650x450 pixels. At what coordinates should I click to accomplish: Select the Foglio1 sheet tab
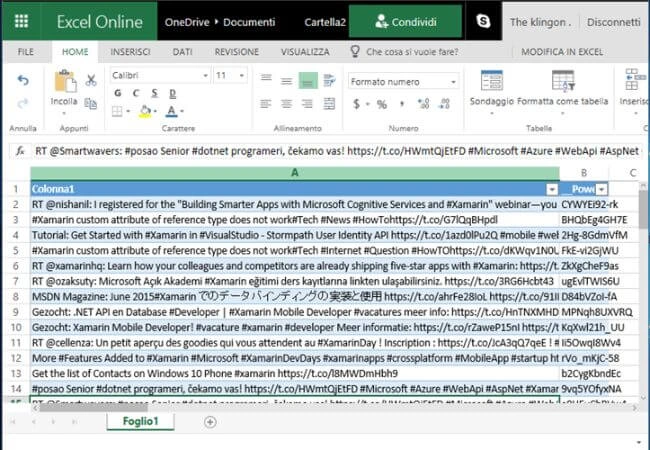point(141,421)
